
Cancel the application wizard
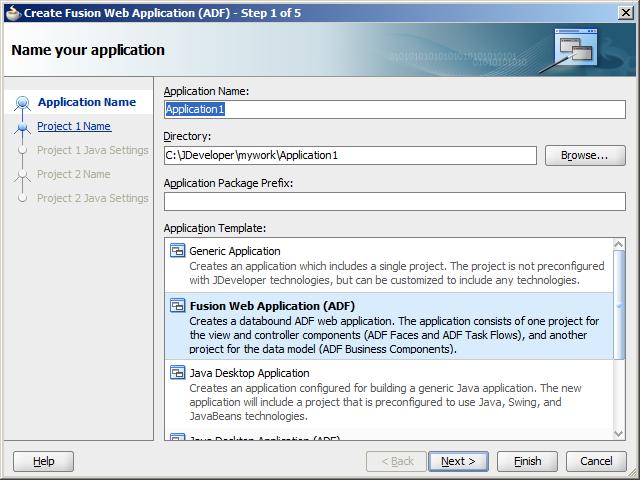(596, 461)
